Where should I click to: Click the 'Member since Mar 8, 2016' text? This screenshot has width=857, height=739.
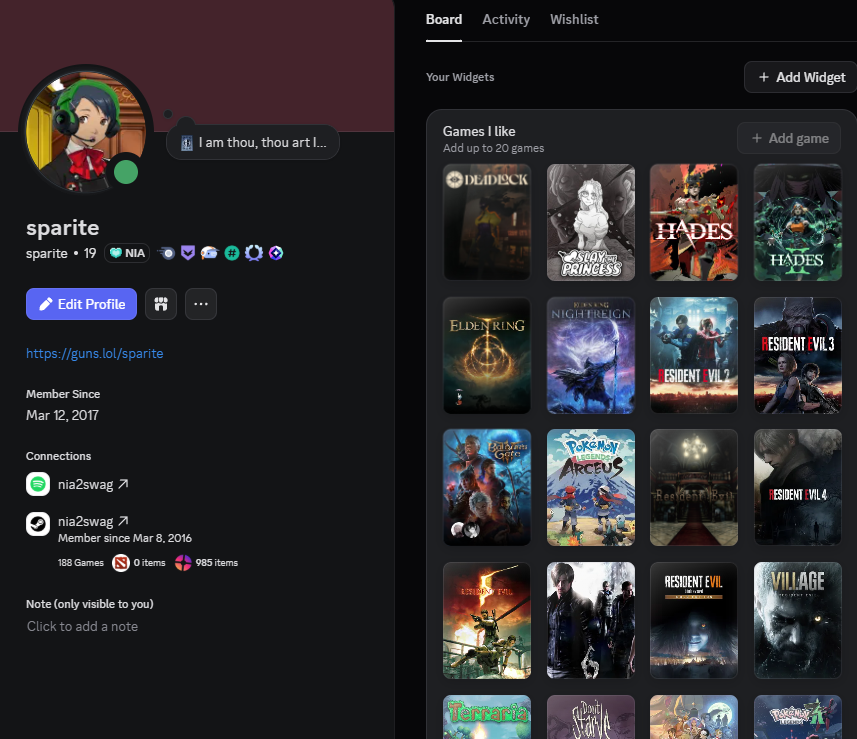[125, 538]
